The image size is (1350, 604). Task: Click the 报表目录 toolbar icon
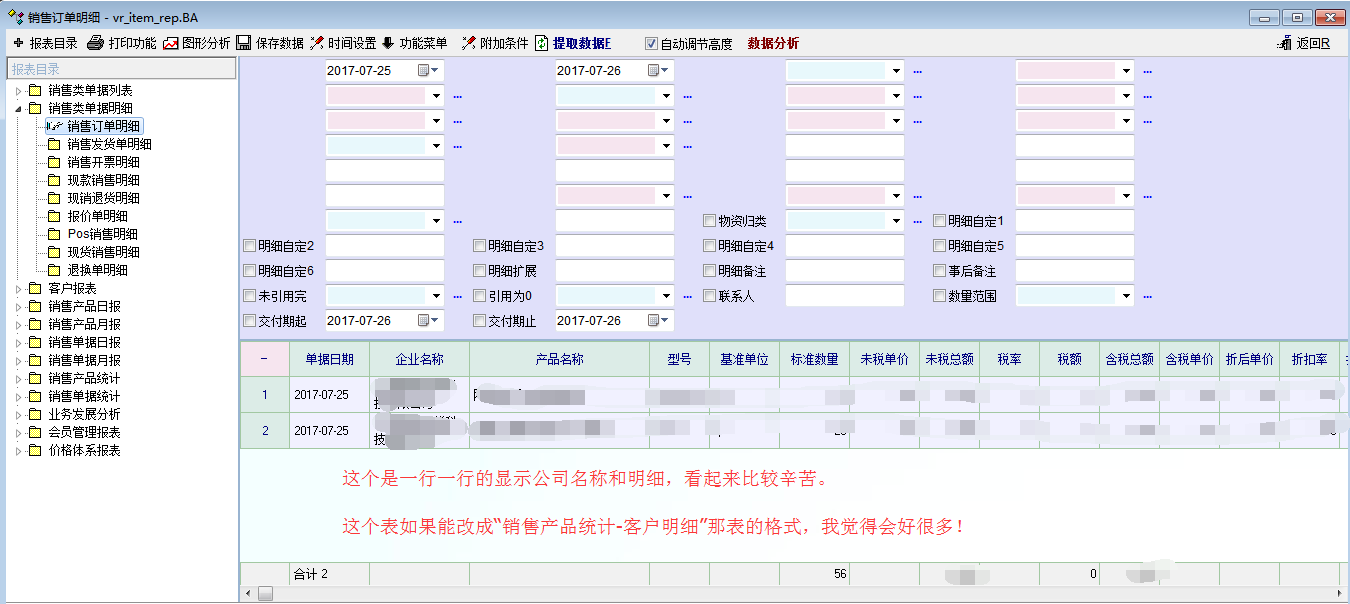18,43
